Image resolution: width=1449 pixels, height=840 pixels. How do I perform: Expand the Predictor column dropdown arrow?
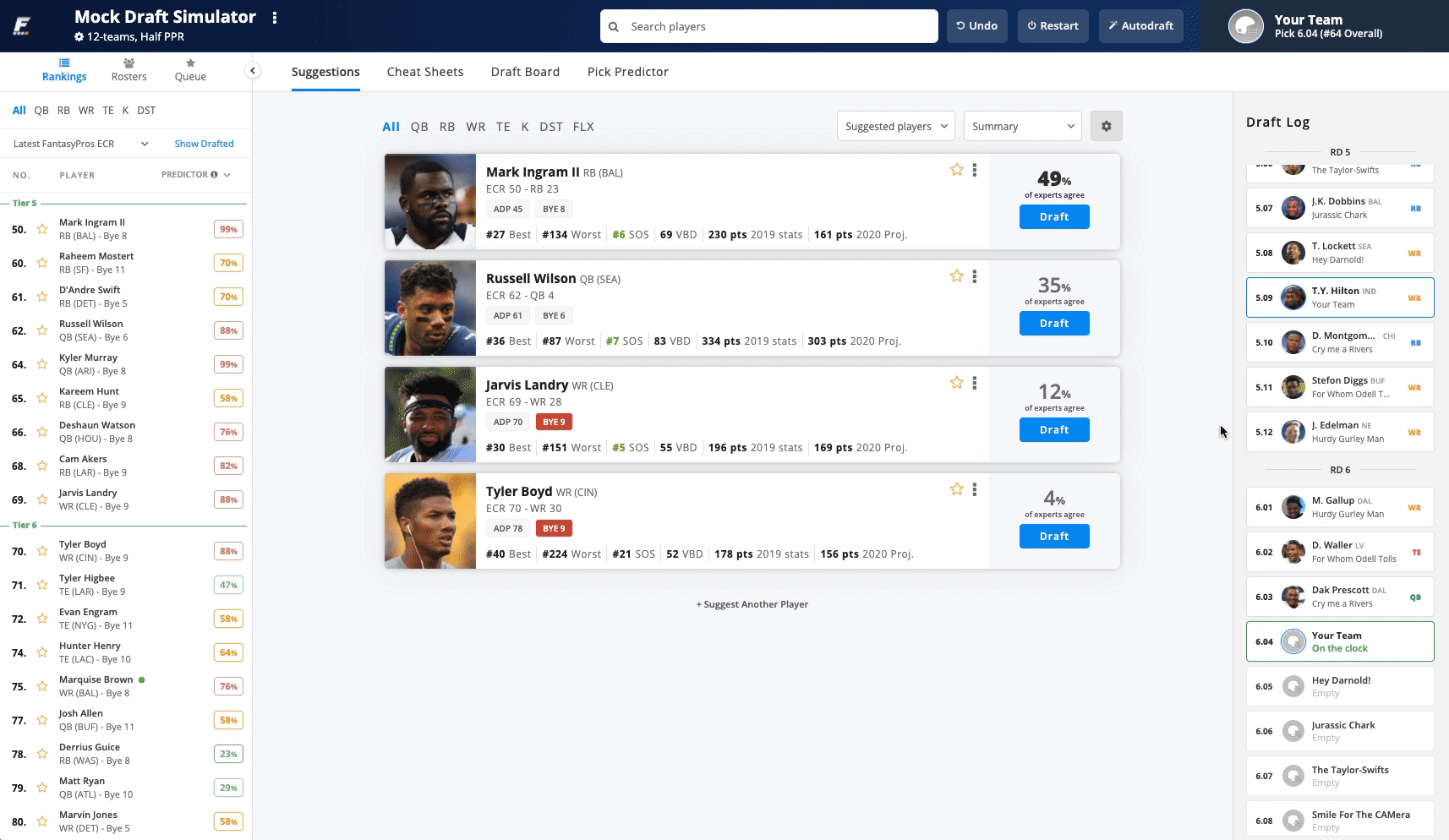[227, 175]
